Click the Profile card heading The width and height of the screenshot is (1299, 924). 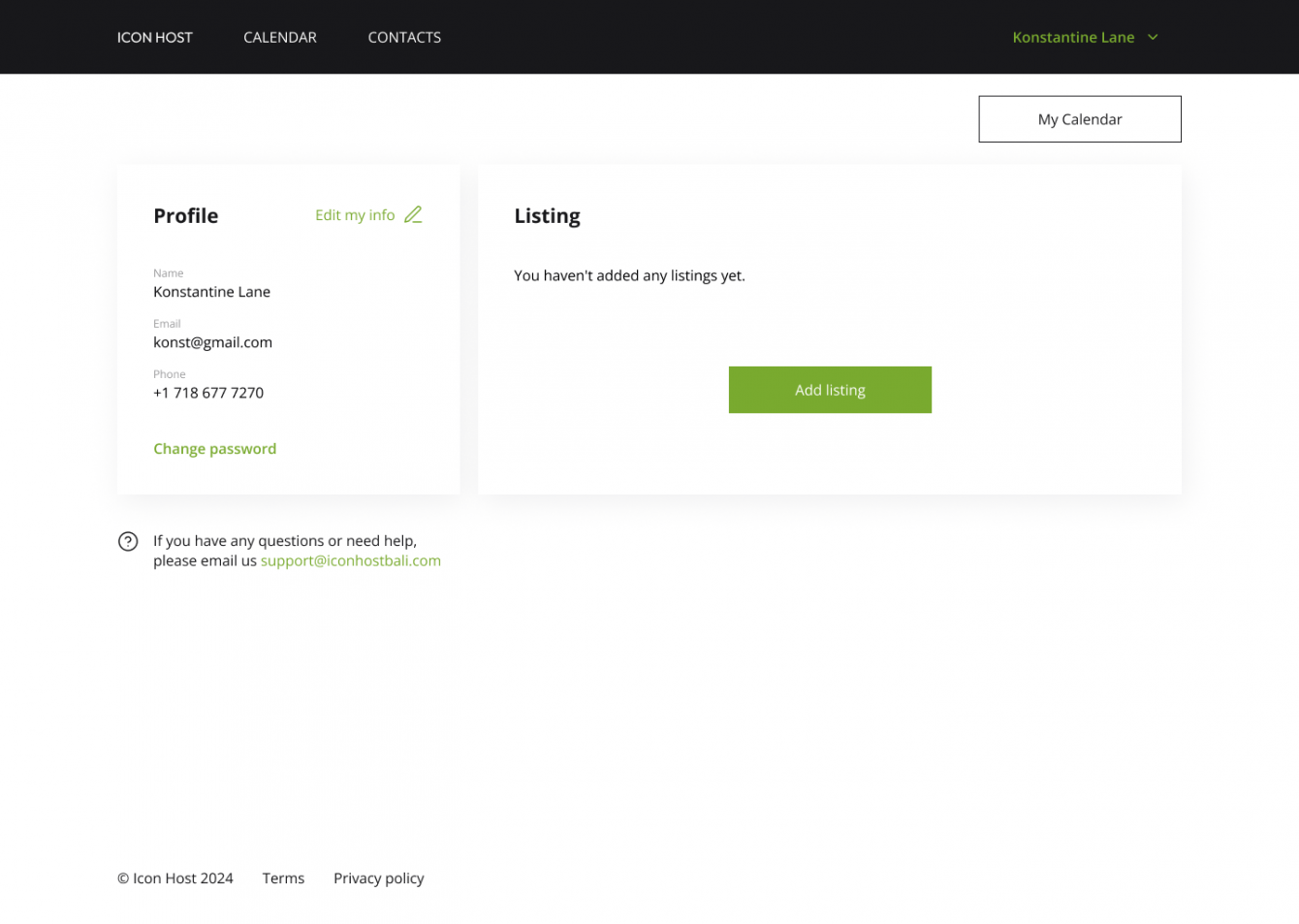185,216
